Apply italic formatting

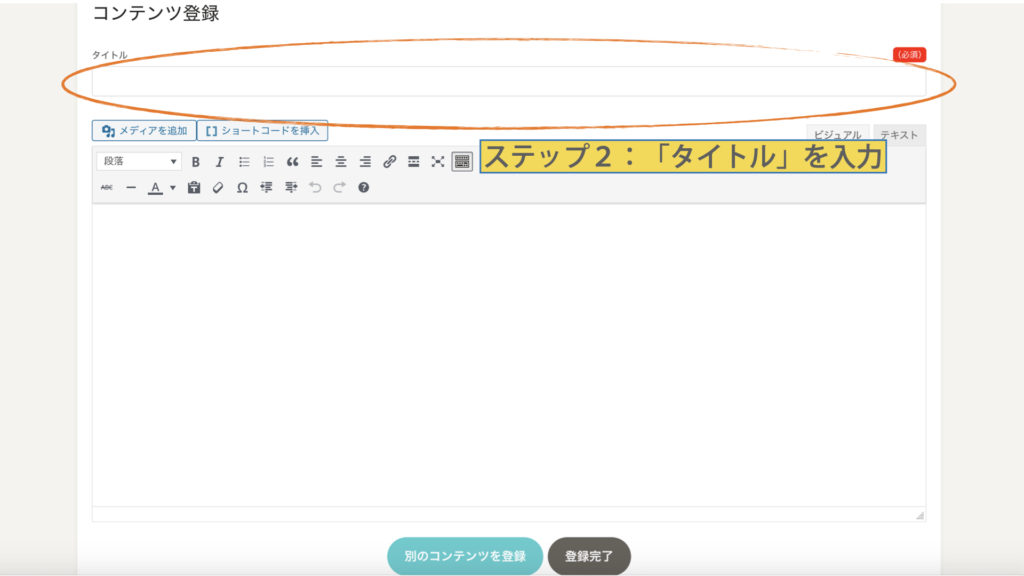[x=219, y=162]
